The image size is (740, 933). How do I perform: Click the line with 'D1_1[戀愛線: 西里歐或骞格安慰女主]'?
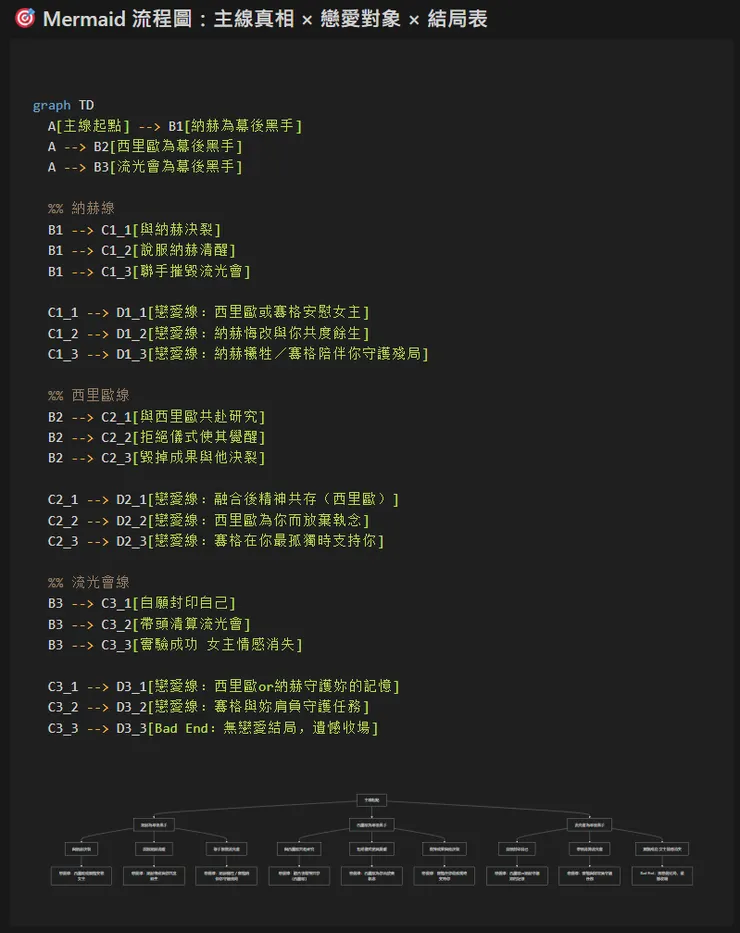coord(208,312)
